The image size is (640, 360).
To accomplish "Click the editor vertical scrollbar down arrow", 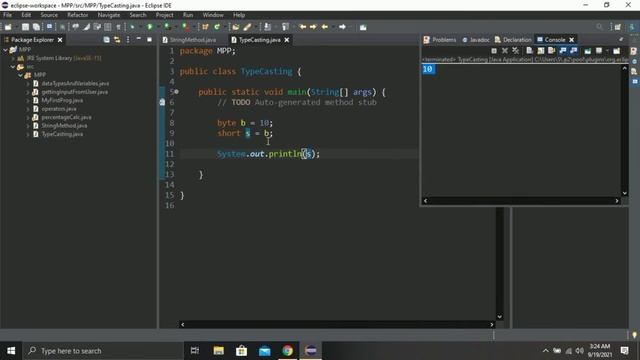I will coord(499,317).
